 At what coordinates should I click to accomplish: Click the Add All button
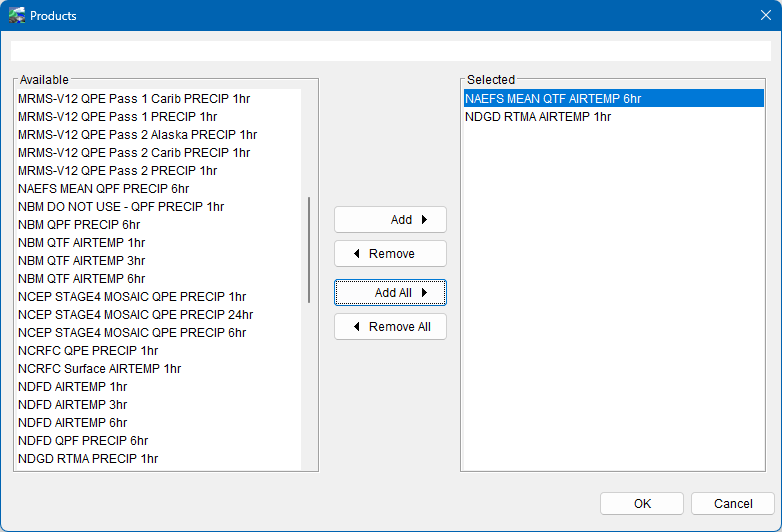(x=390, y=293)
